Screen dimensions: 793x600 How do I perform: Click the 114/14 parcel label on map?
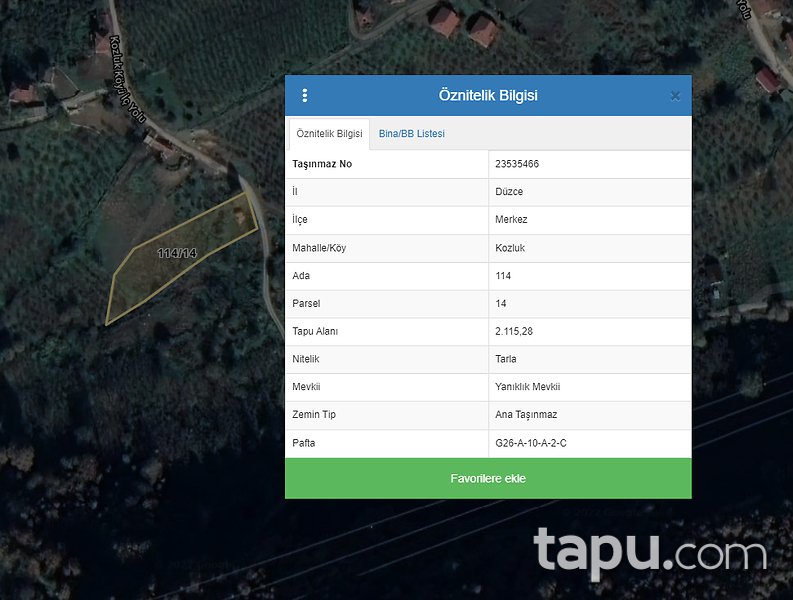(x=177, y=254)
